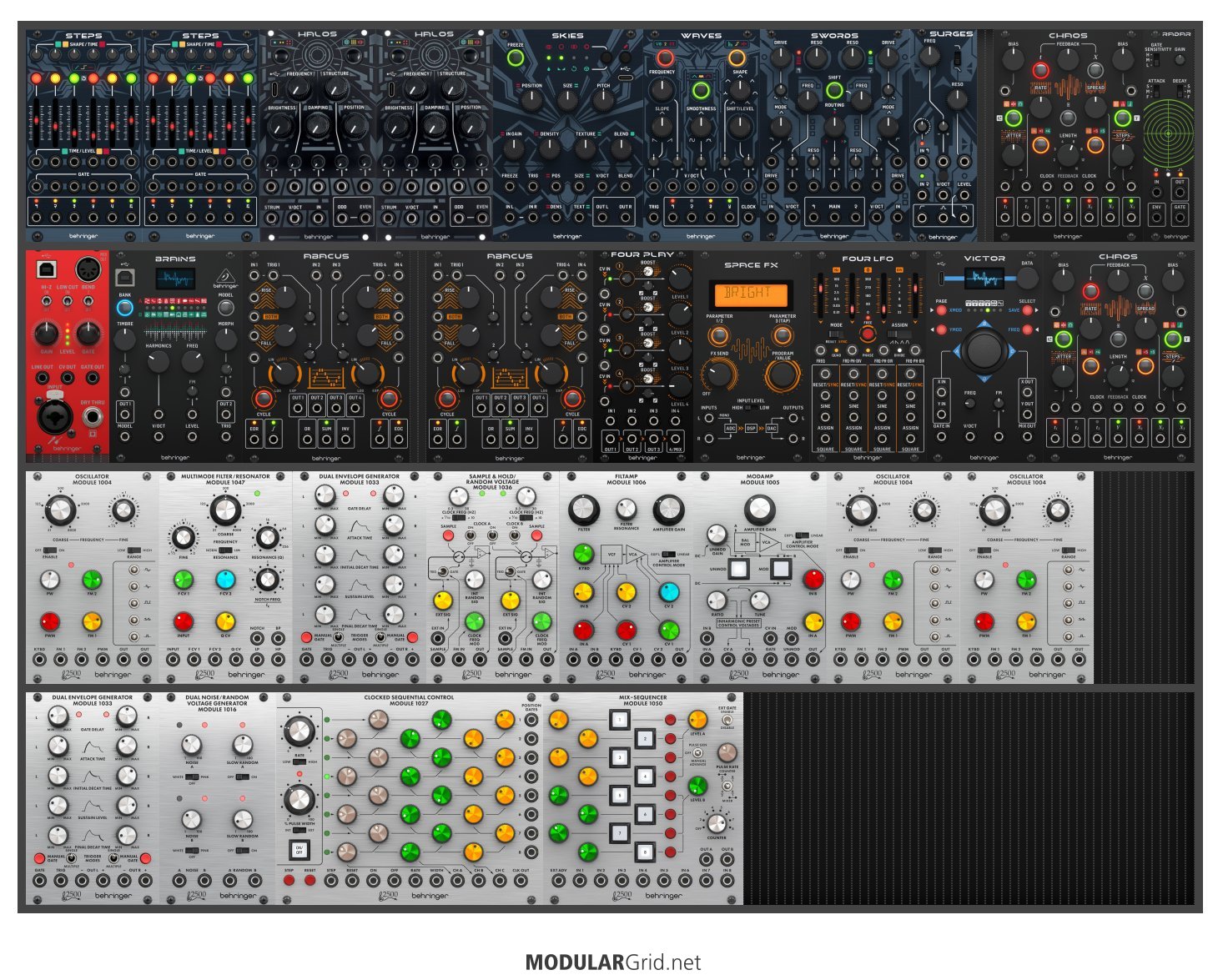Click the MORPH knob on Brains

coord(225,339)
